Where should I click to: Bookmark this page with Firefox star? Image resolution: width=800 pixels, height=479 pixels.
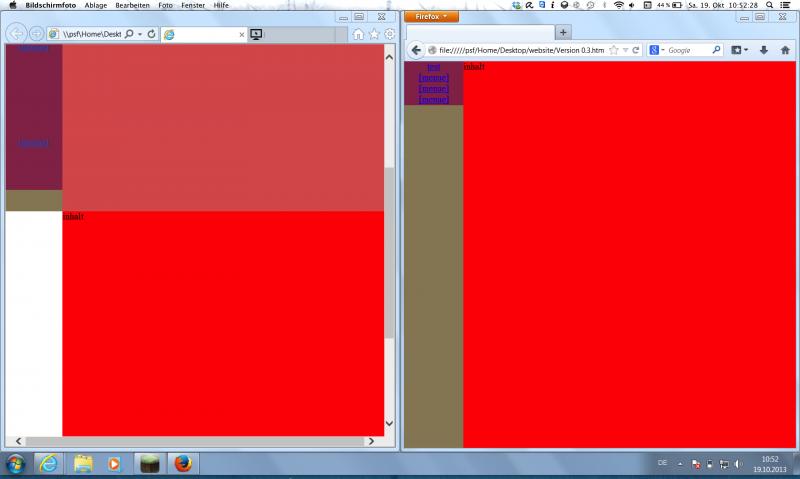(x=613, y=50)
